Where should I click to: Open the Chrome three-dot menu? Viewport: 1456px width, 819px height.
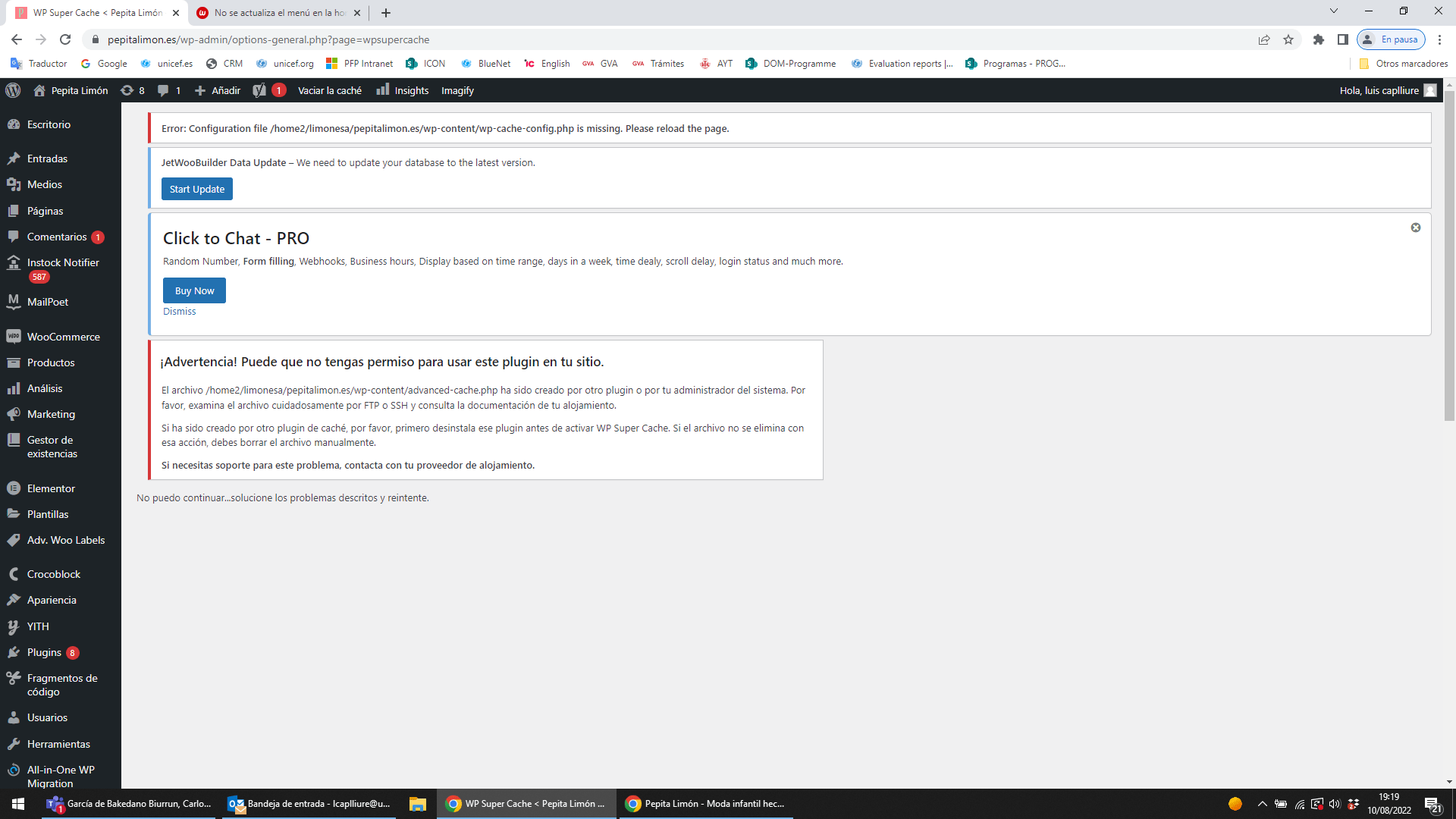click(x=1439, y=39)
